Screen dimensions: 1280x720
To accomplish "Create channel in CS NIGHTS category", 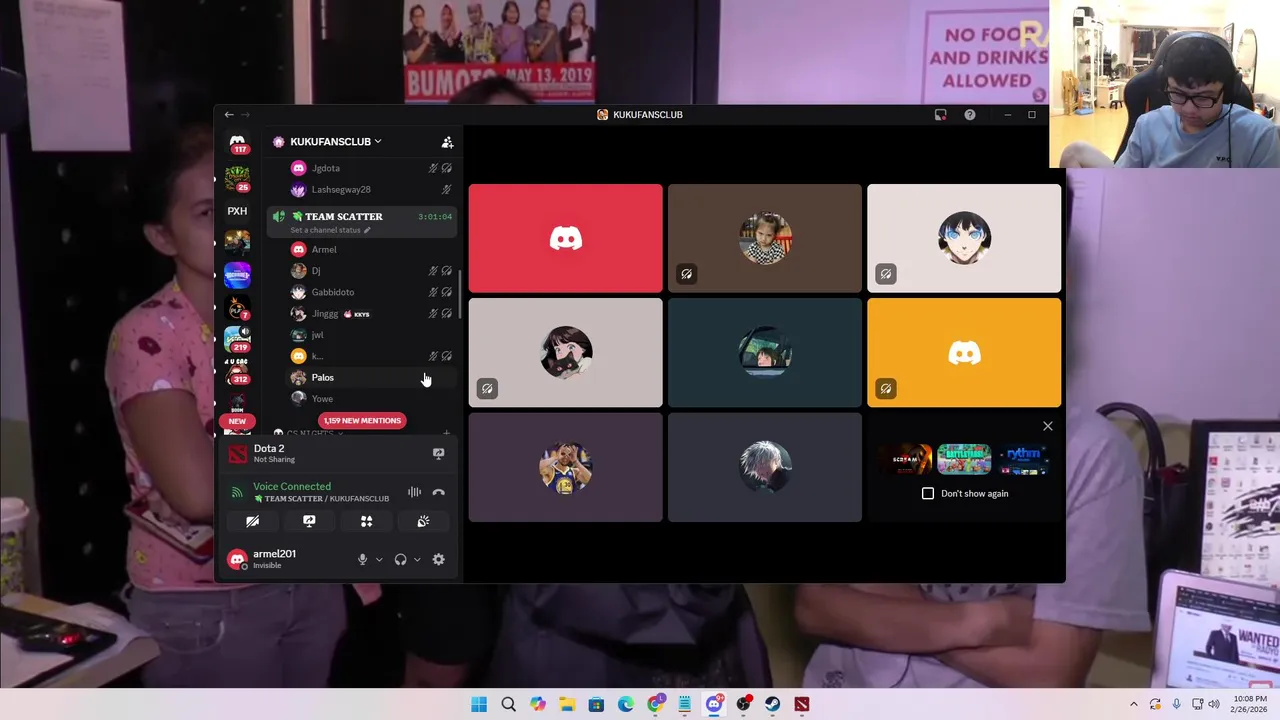I will point(446,433).
